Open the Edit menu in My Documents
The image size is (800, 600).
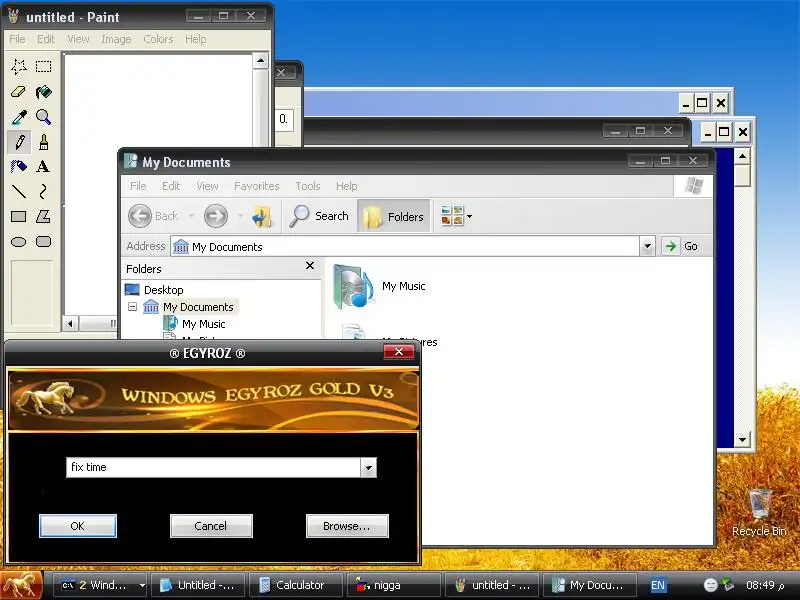click(171, 186)
